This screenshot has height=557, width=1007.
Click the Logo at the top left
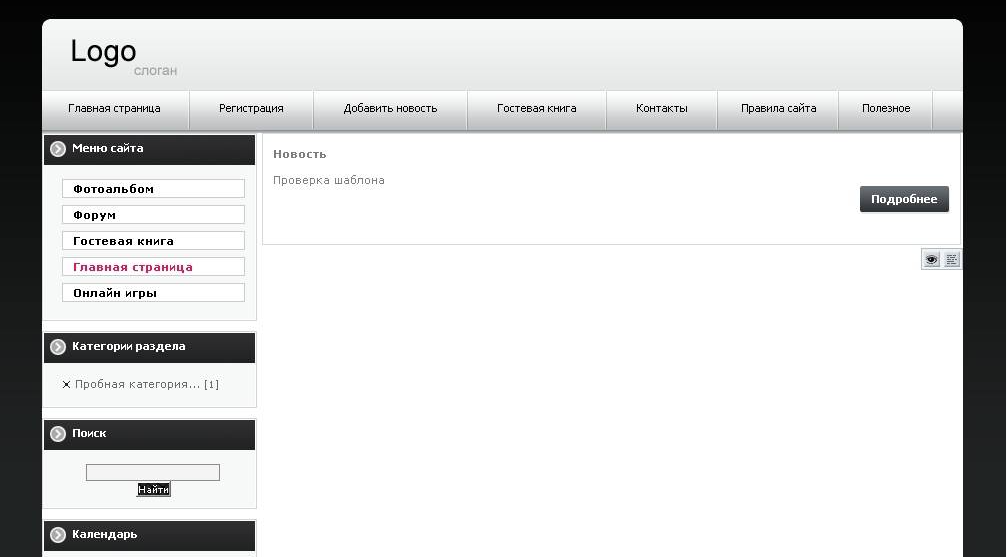pos(103,52)
